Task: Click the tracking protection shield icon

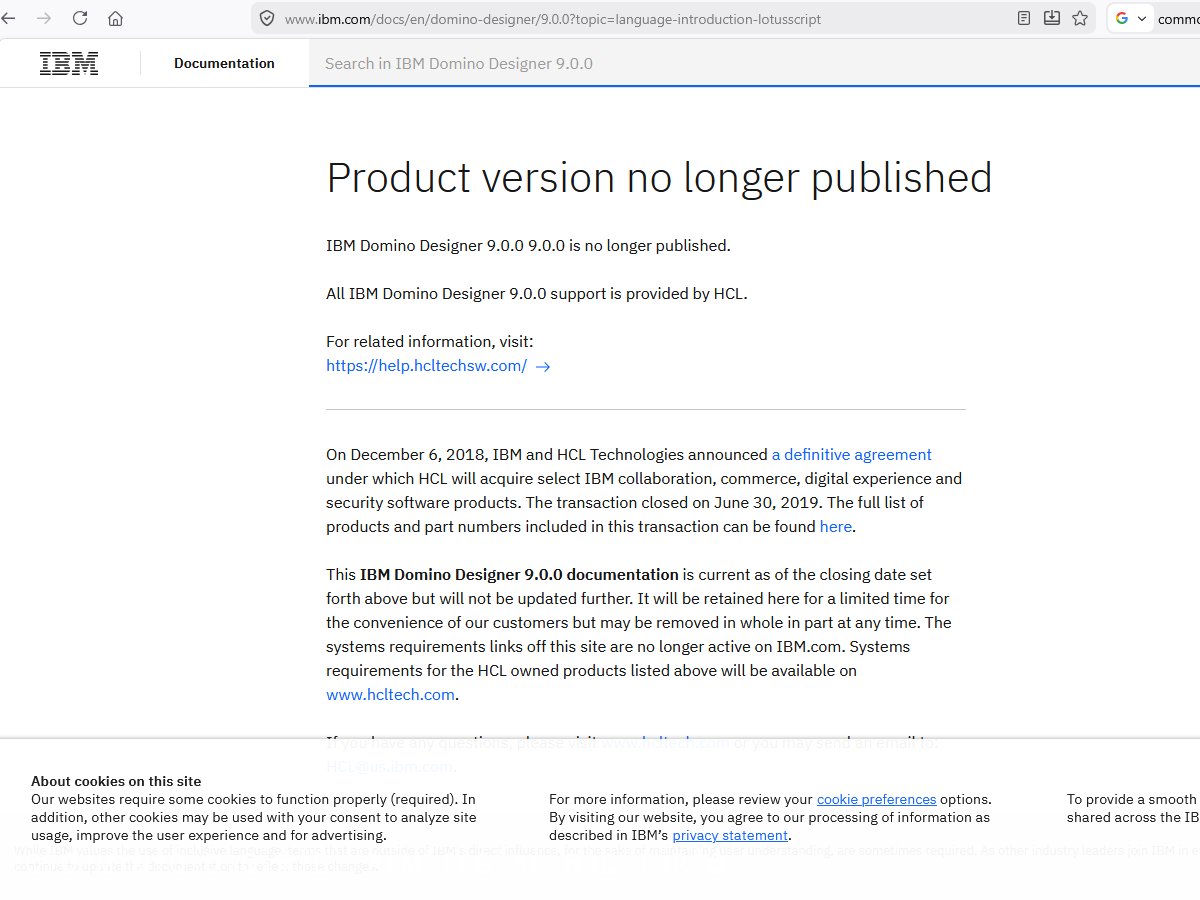Action: (266, 18)
